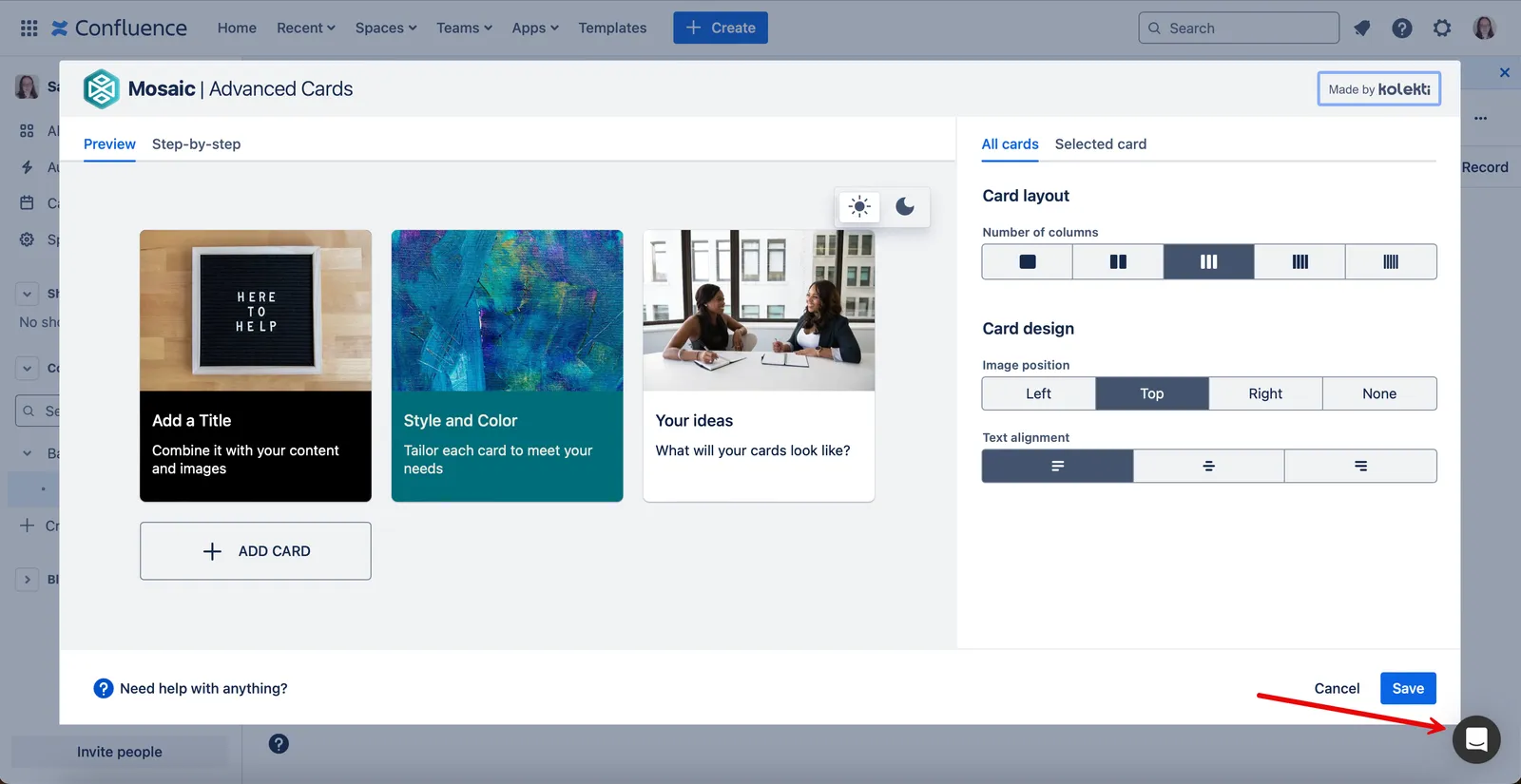Open Confluence settings gear
This screenshot has height=784, width=1521.
1442,28
